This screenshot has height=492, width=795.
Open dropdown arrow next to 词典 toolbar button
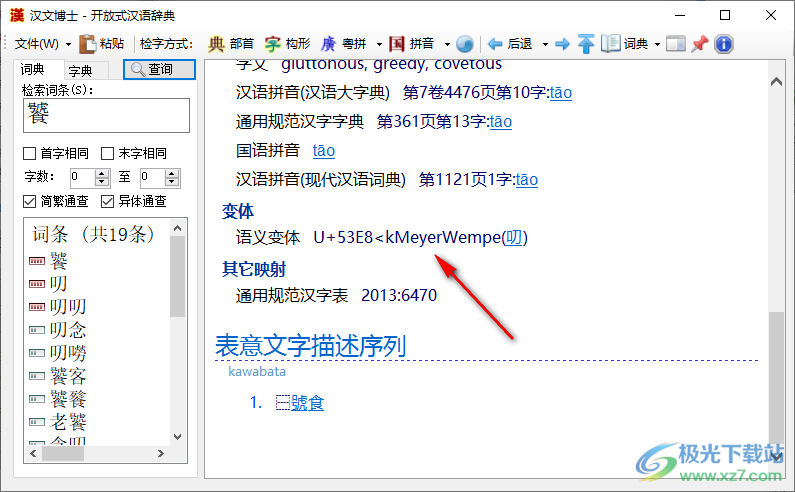[658, 45]
